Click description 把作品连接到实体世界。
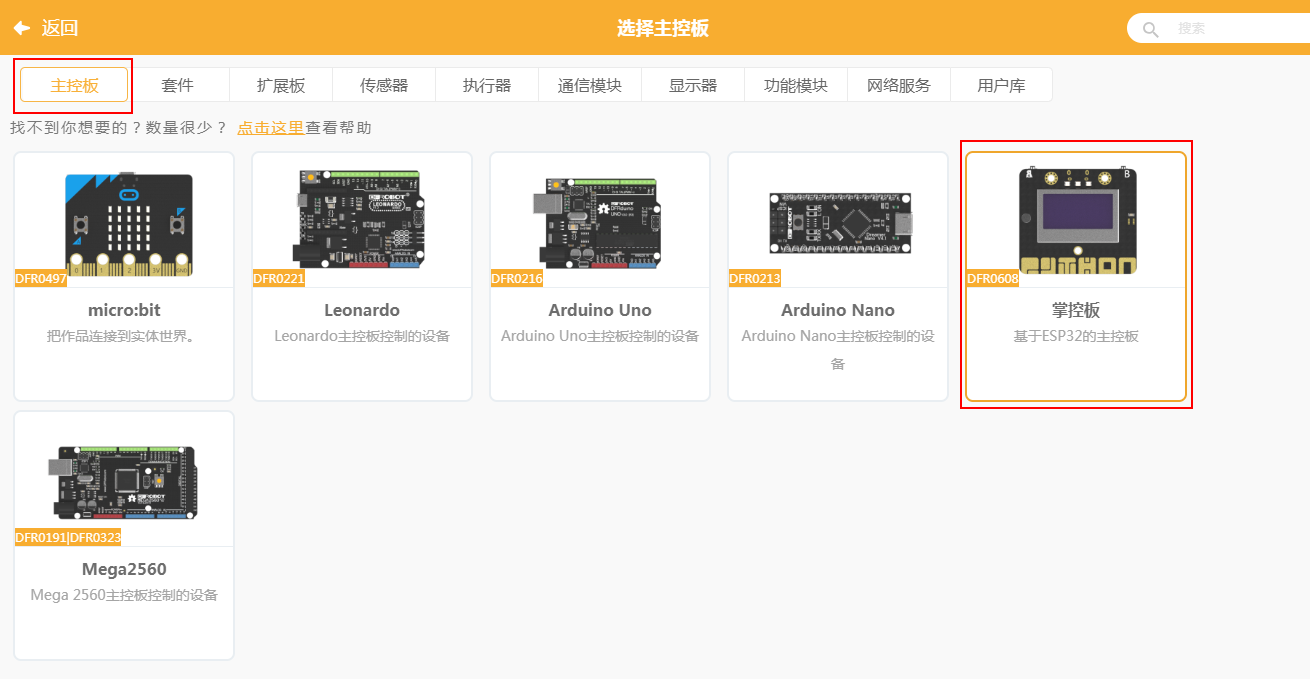 point(124,336)
